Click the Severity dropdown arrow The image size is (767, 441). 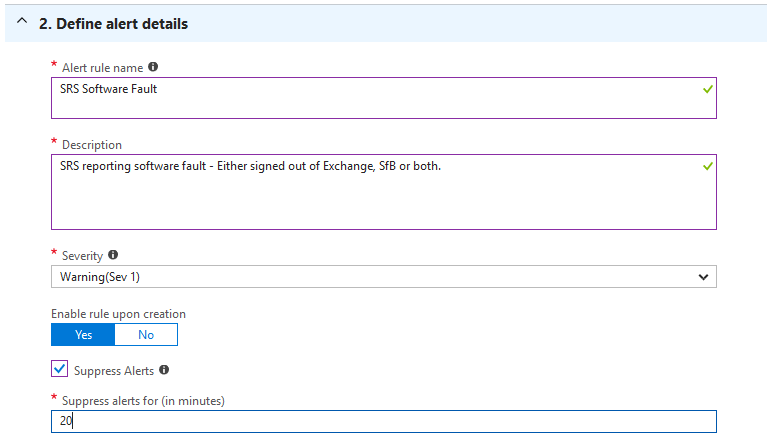703,277
